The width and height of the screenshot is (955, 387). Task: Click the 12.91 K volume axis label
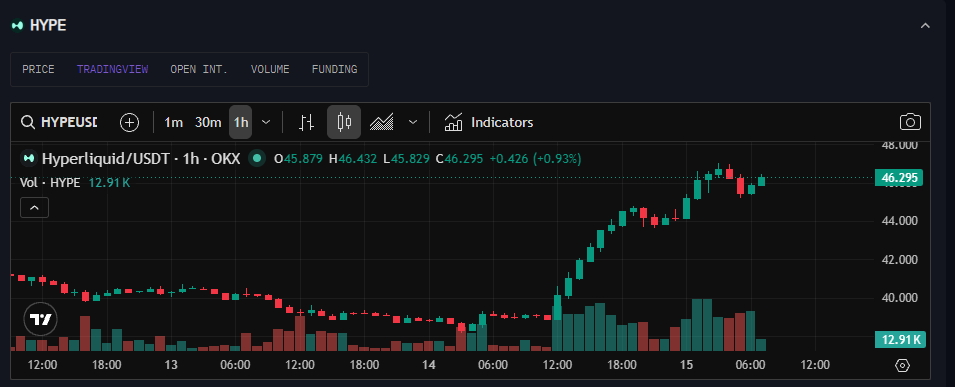click(900, 339)
